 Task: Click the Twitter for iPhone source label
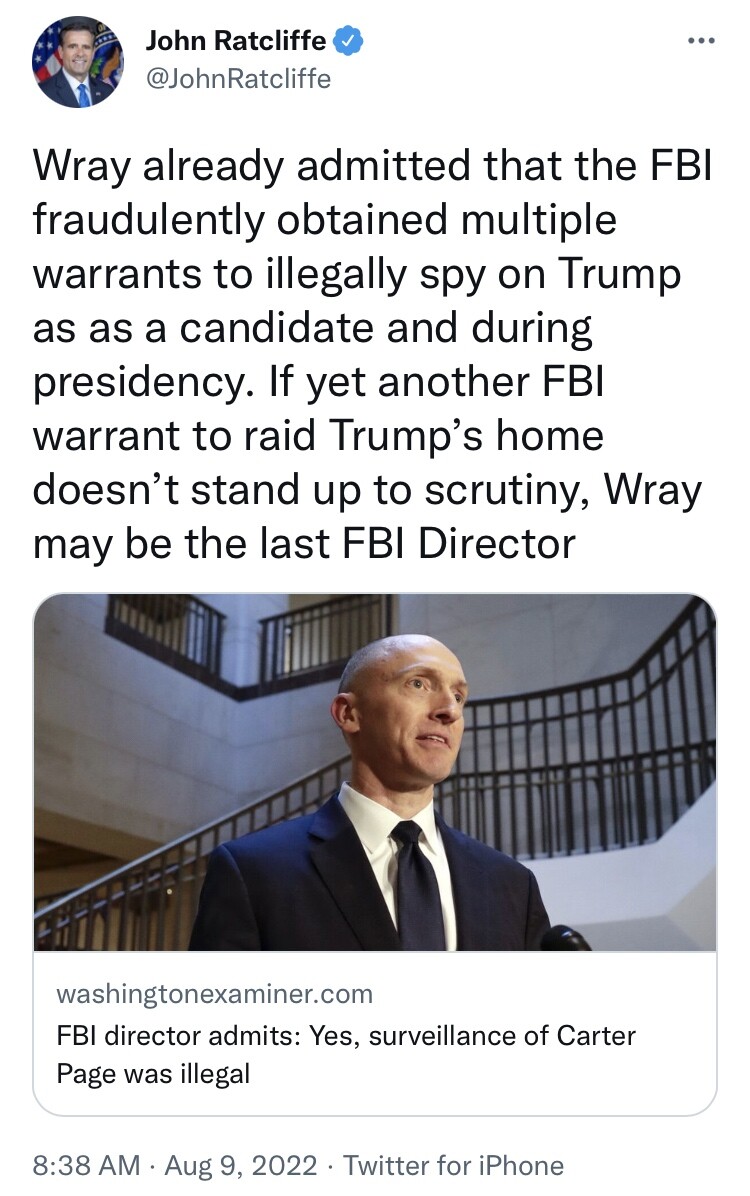[x=453, y=1165]
